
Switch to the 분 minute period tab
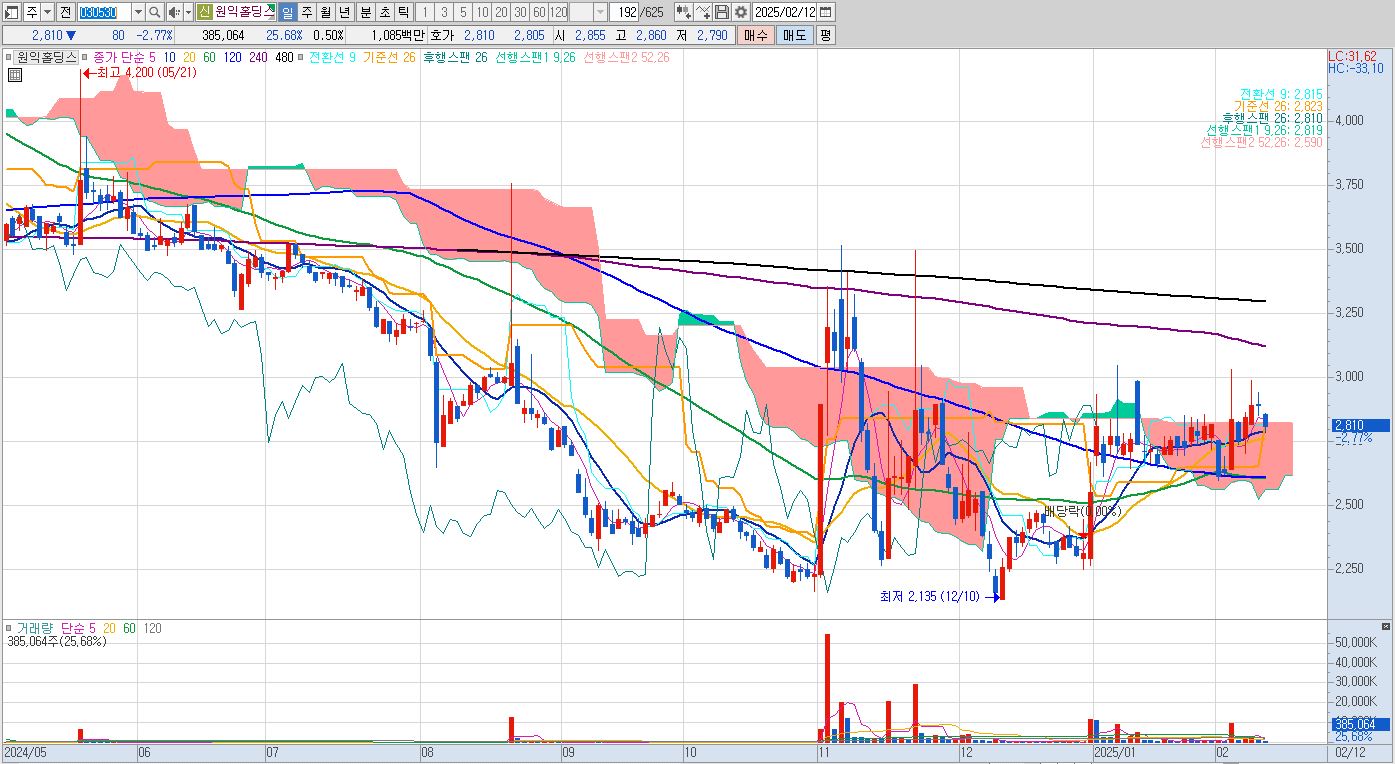pos(365,12)
